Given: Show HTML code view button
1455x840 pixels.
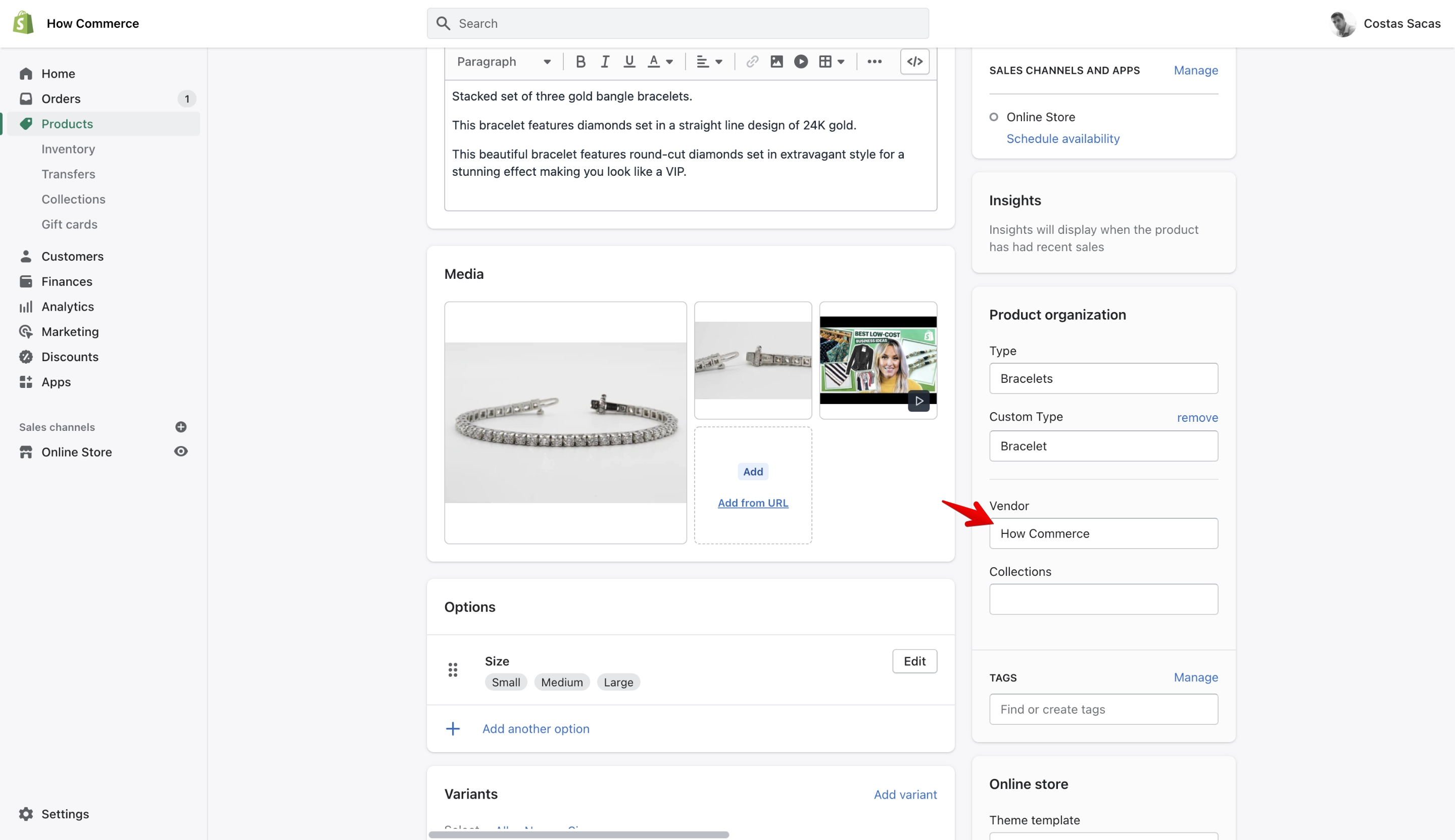Looking at the screenshot, I should click(915, 62).
